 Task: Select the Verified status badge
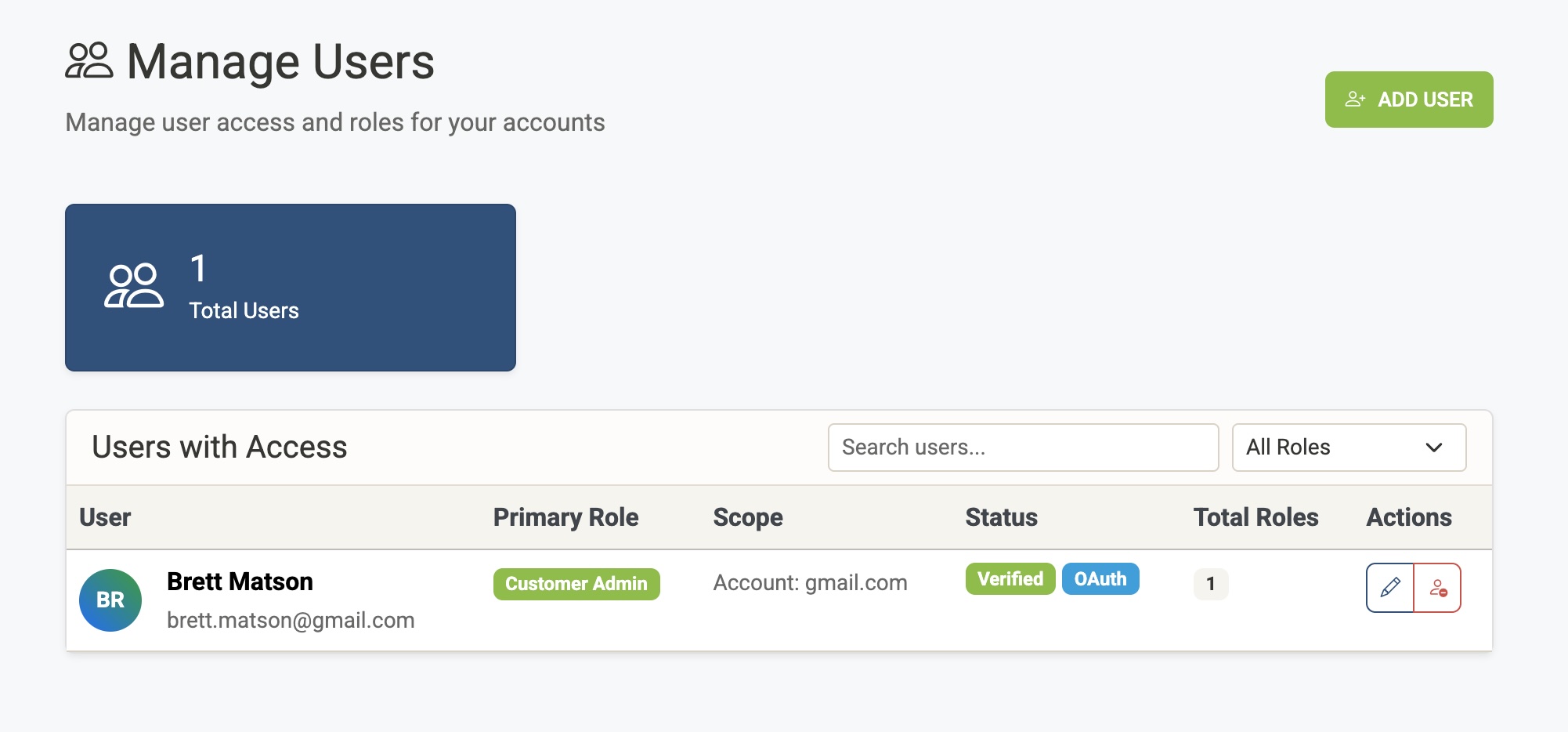[x=1010, y=578]
